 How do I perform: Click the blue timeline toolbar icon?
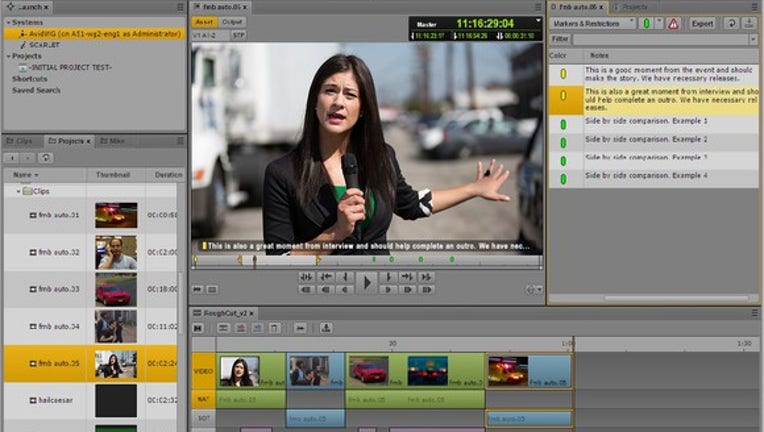[x=257, y=328]
